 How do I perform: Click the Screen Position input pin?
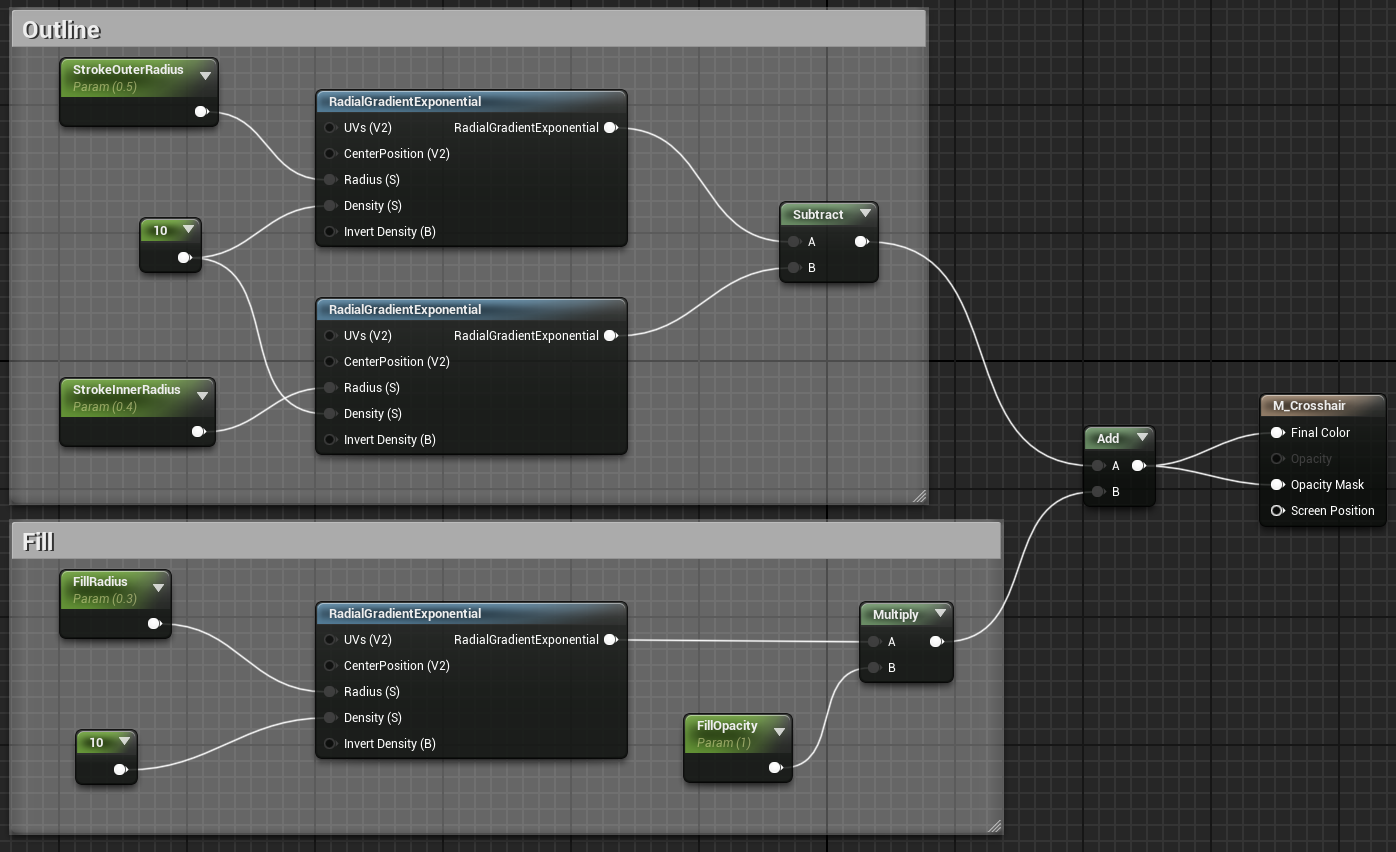1277,511
